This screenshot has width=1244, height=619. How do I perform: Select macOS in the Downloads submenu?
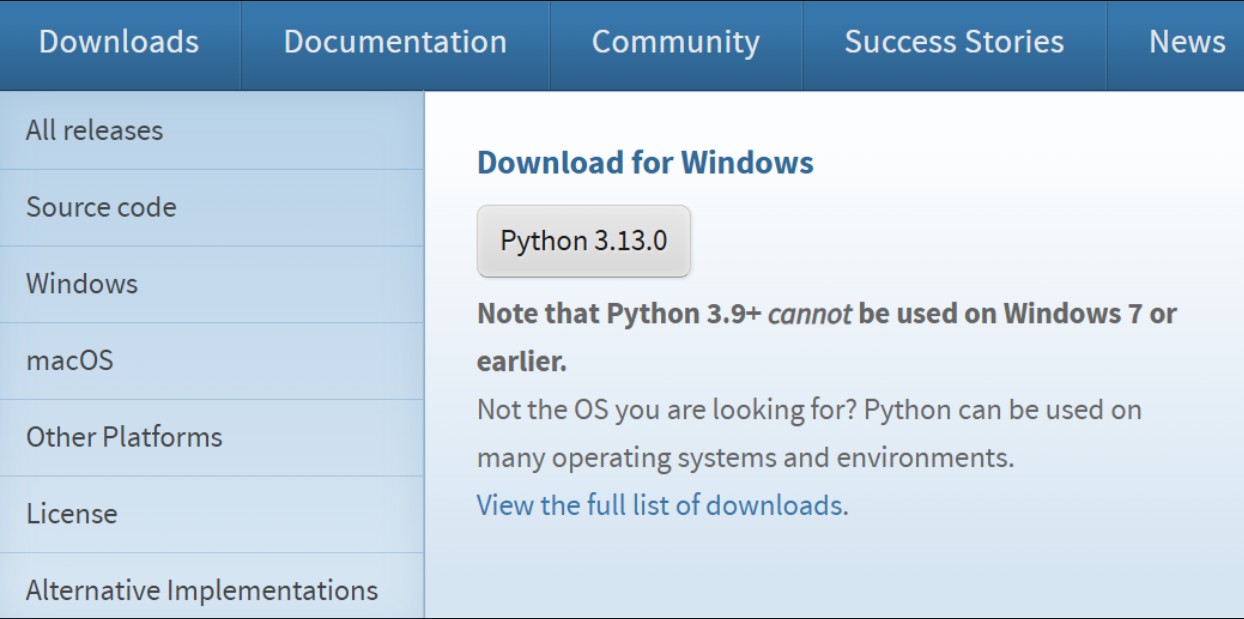(x=70, y=360)
